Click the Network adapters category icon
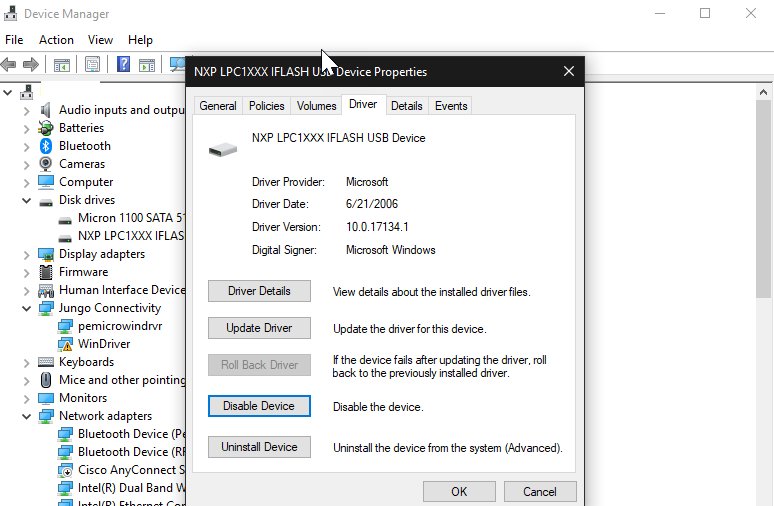The image size is (774, 506). click(46, 417)
